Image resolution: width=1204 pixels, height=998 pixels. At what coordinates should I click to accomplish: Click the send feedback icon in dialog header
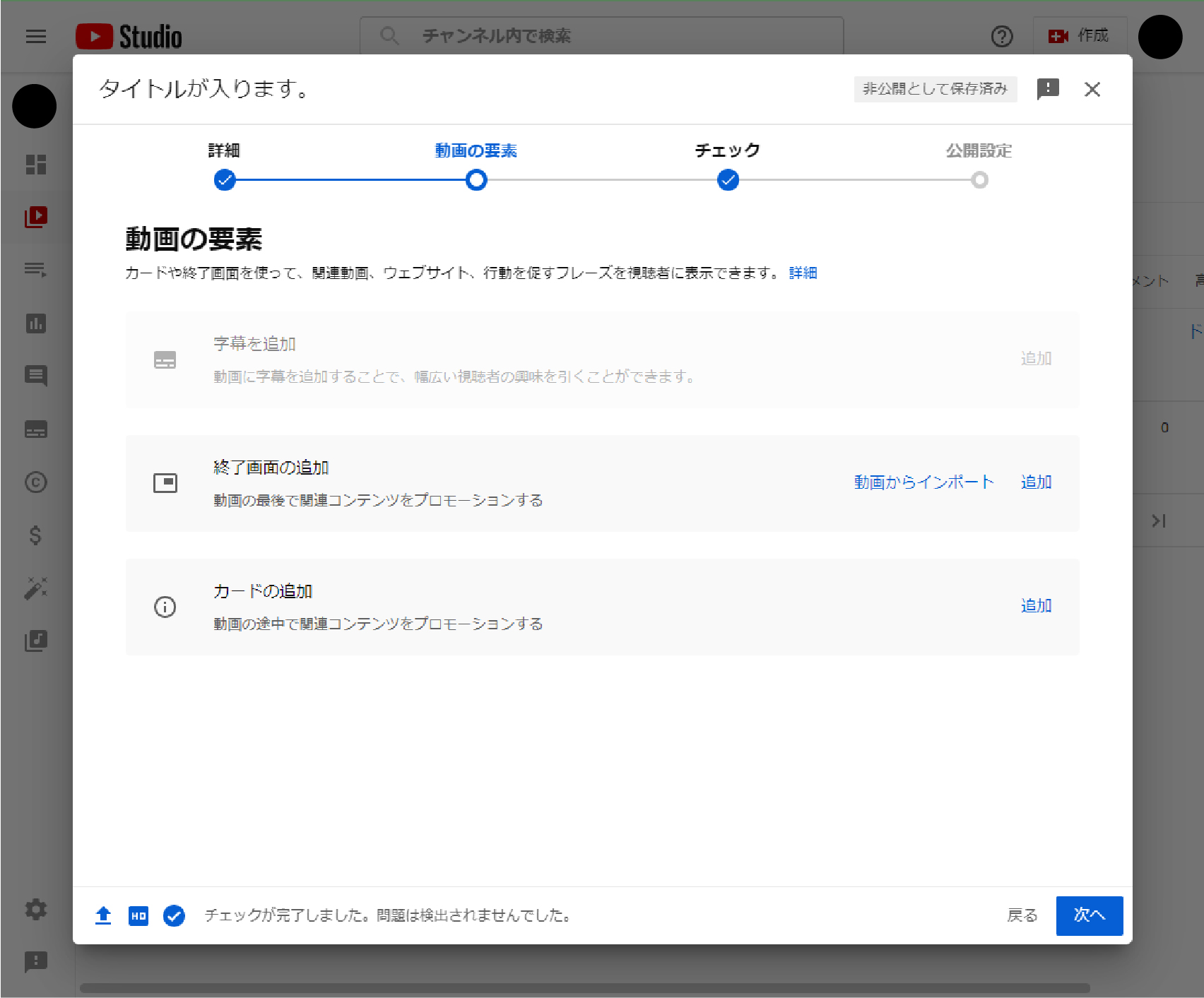click(x=1047, y=89)
